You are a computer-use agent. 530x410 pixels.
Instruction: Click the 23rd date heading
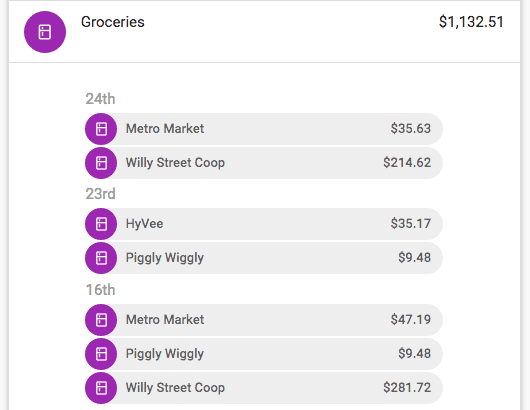tap(100, 194)
